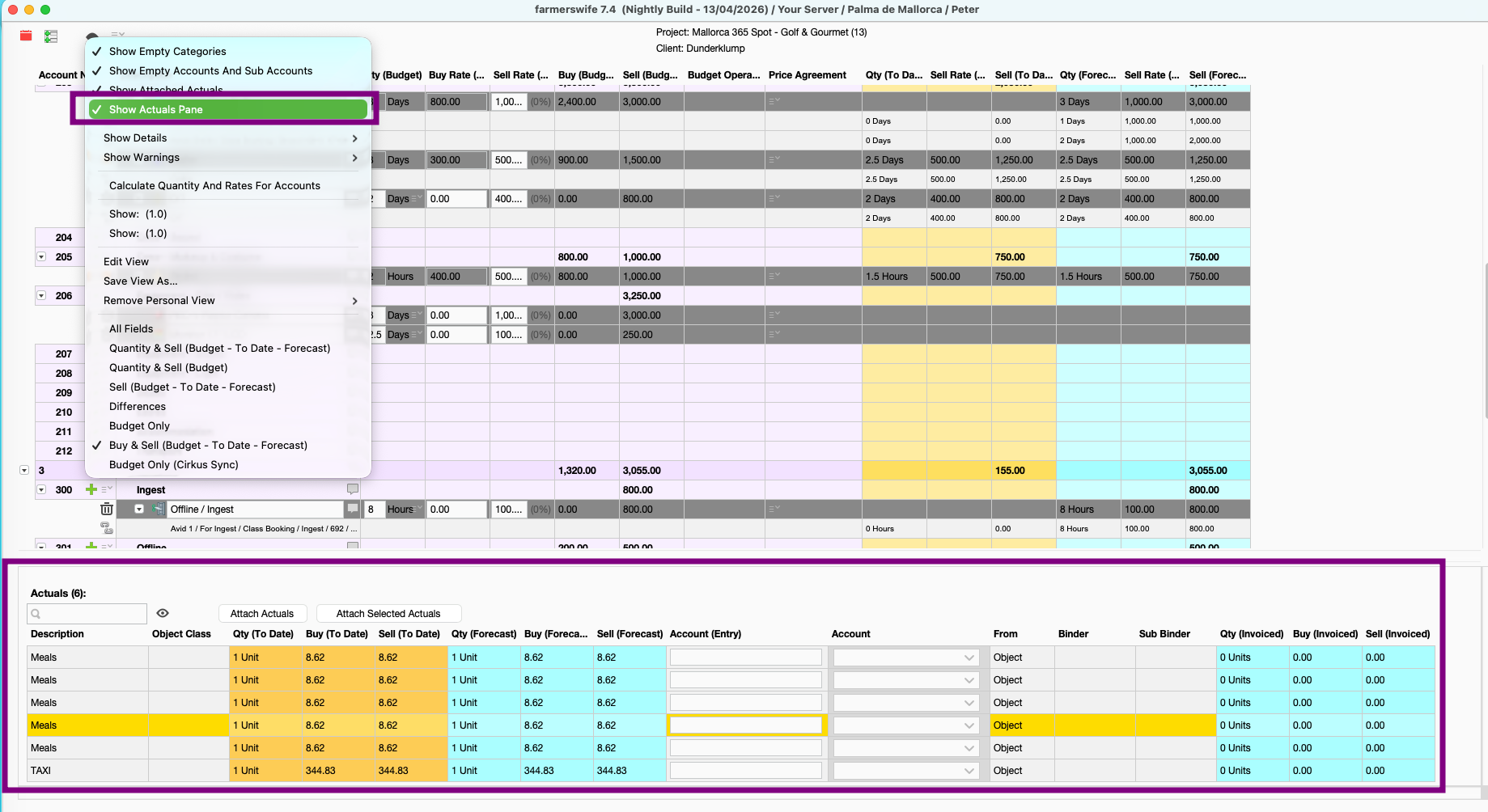
Task: Open the row menu icon beside account 300
Action: [107, 489]
